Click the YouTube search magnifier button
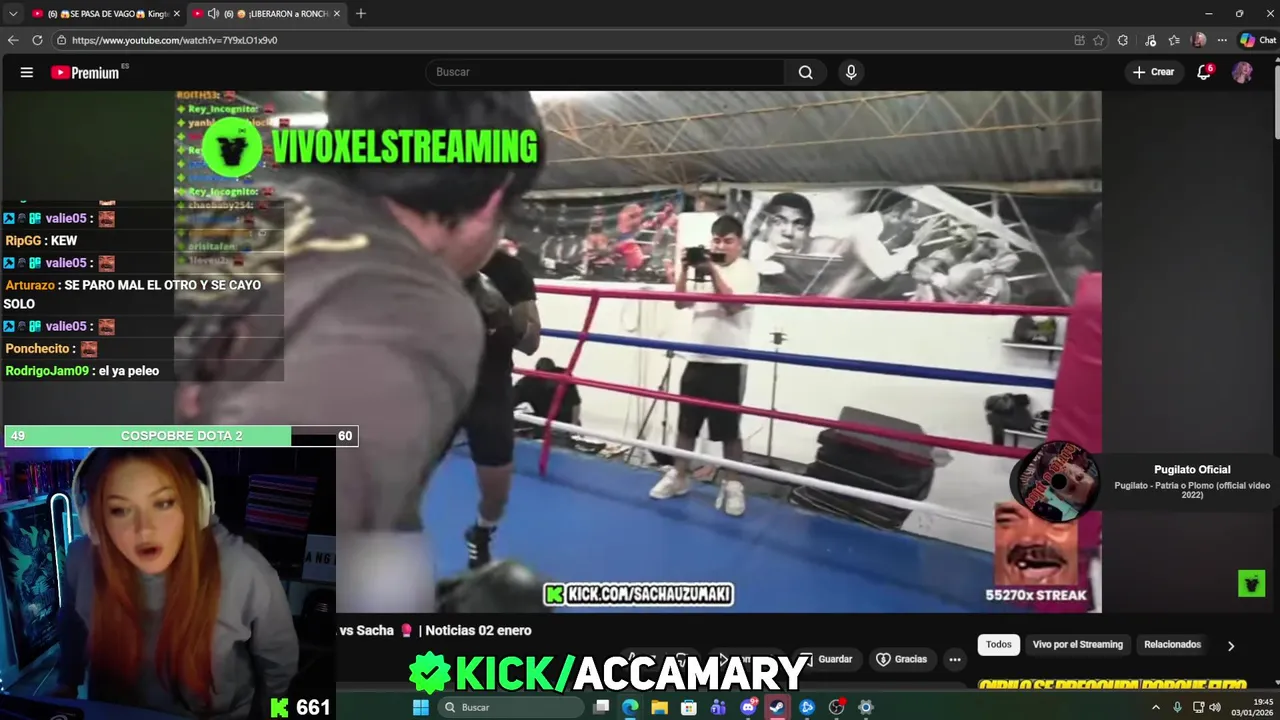1280x720 pixels. (805, 72)
